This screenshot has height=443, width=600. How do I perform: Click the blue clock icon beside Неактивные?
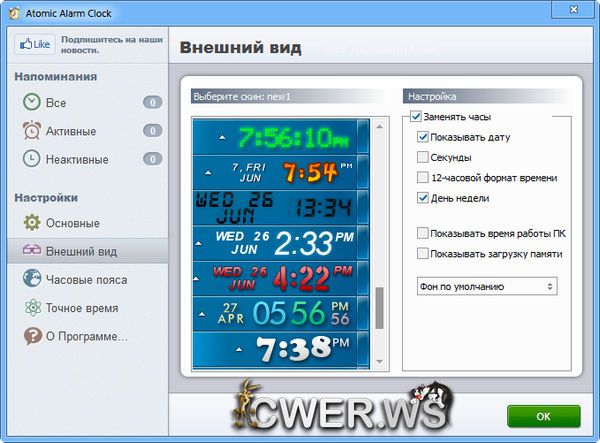click(x=32, y=159)
